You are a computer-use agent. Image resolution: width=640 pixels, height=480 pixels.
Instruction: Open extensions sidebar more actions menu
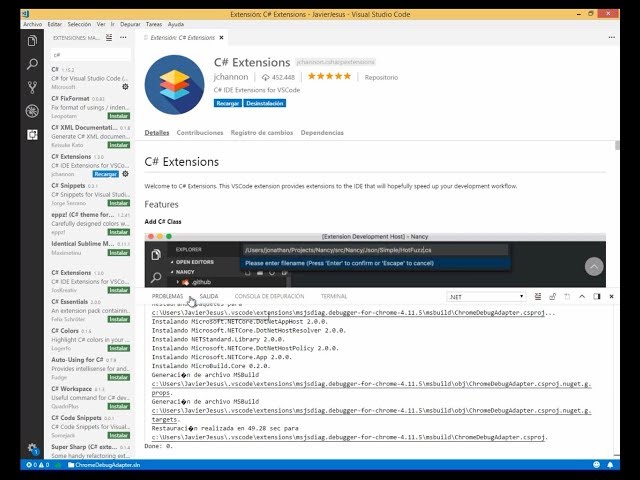coord(123,38)
